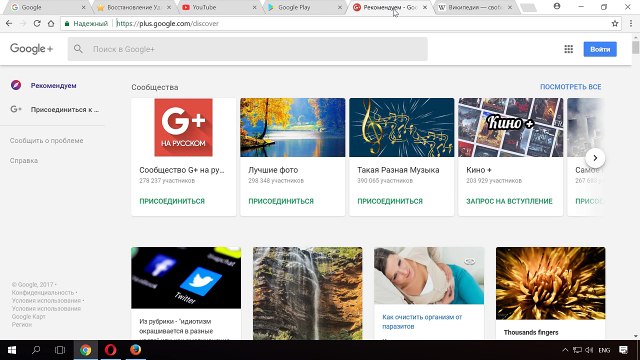Image resolution: width=640 pixels, height=360 pixels.
Task: Reload the page with refresh icon
Action: (37, 24)
